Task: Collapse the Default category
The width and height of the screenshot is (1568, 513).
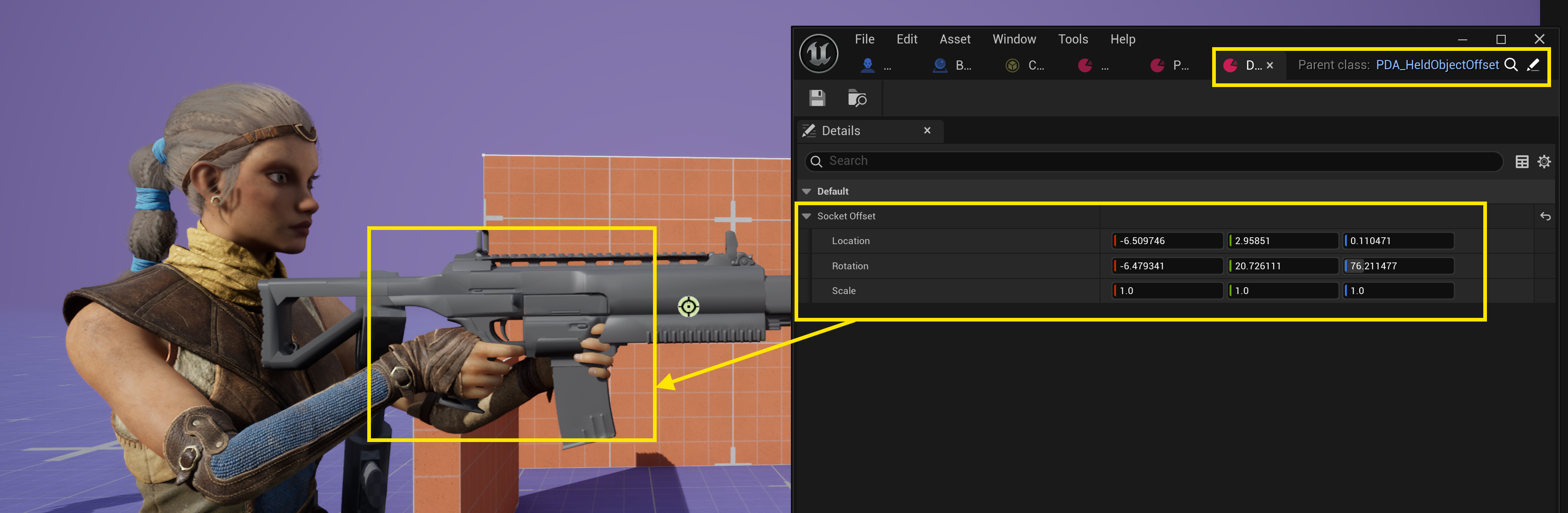Action: 806,191
